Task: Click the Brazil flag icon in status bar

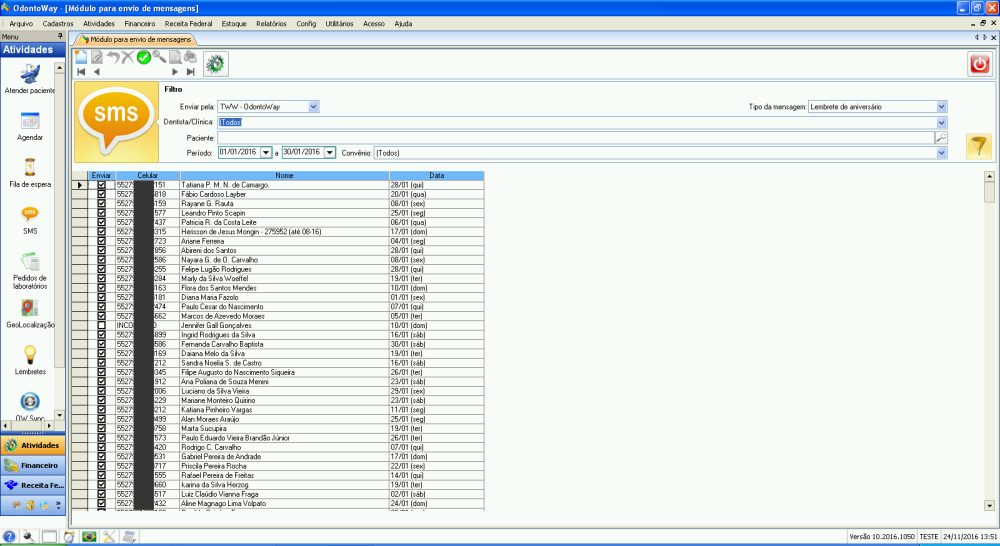Action: [89, 537]
